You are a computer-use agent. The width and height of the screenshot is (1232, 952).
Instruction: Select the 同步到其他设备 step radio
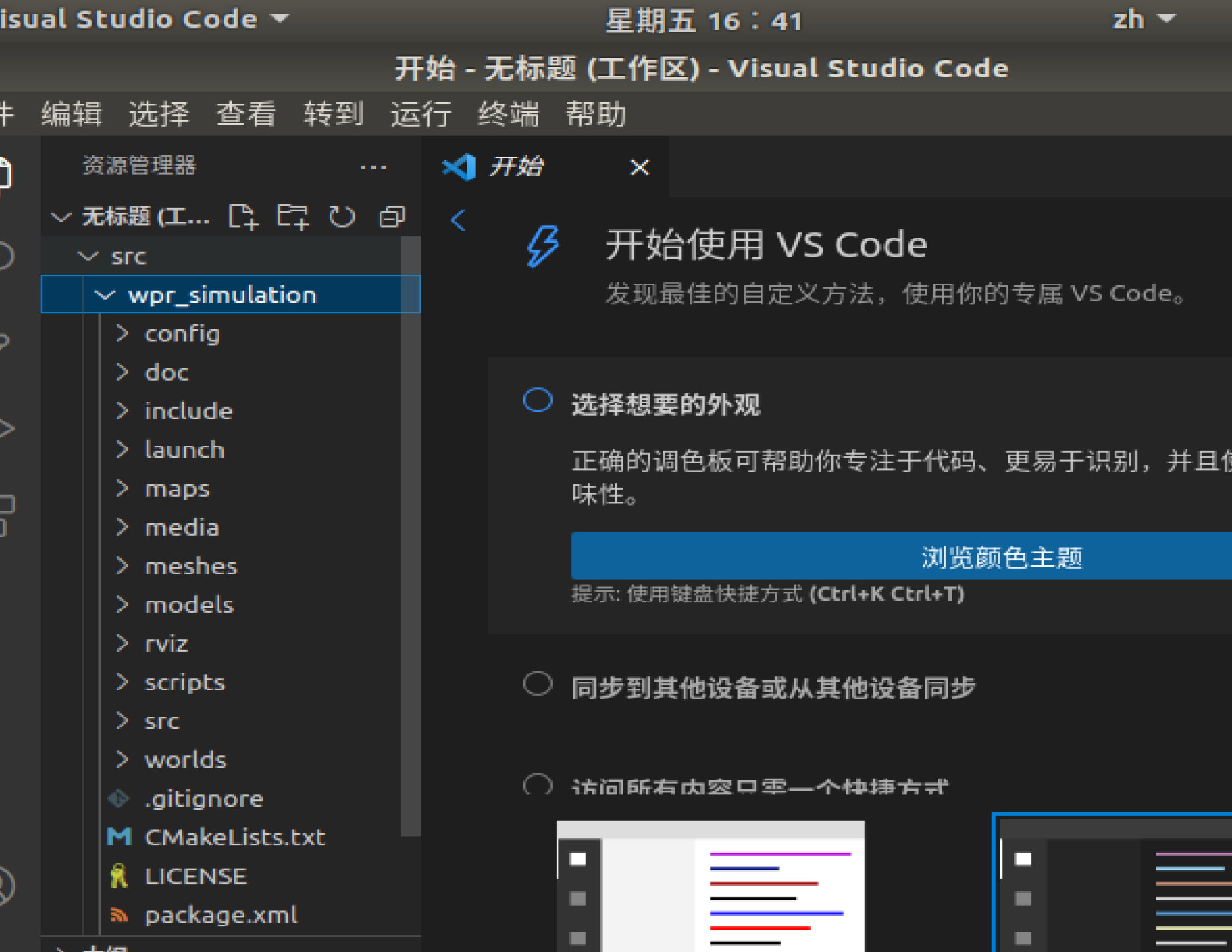(538, 683)
